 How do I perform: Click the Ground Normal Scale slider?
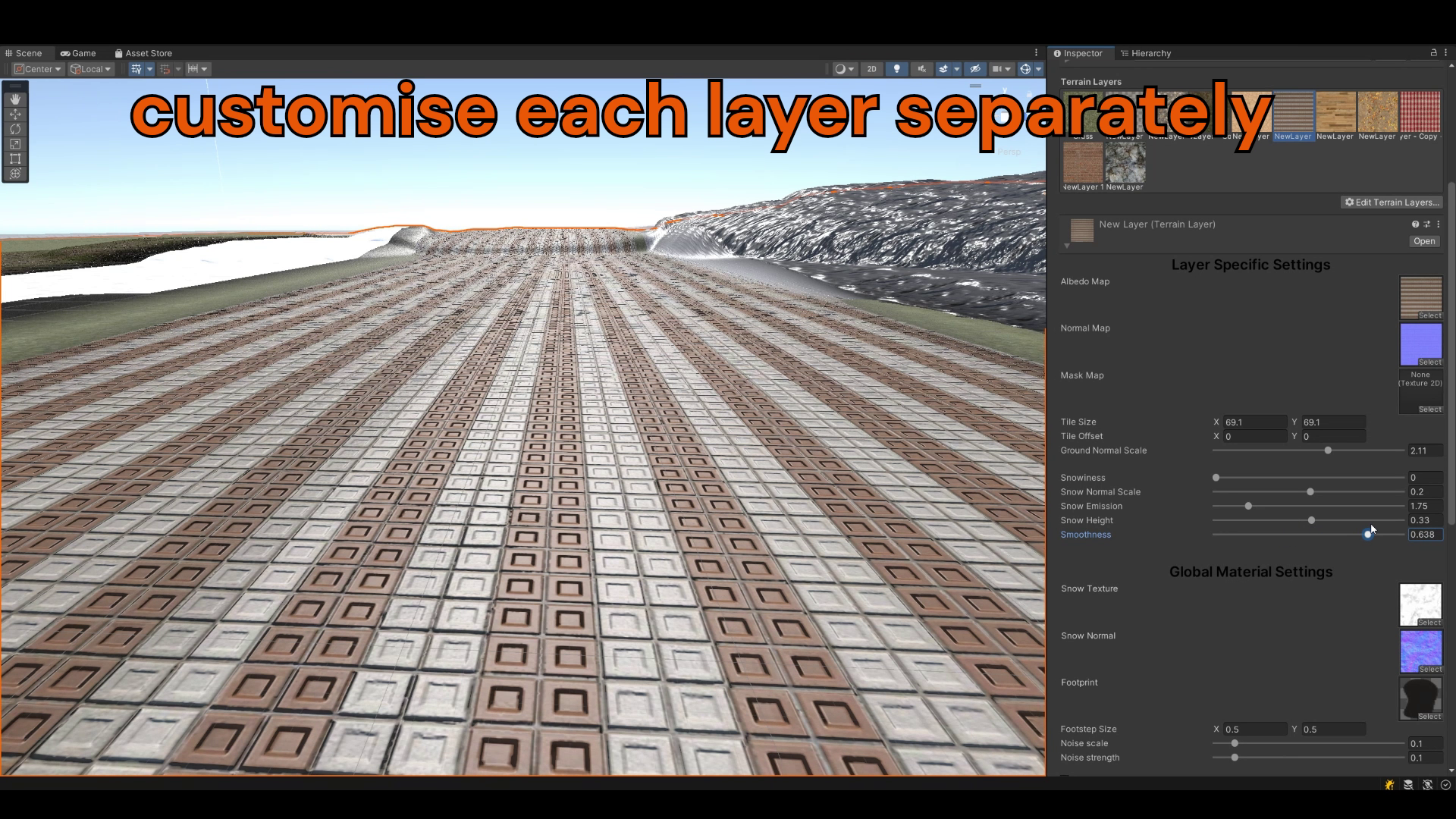pyautogui.click(x=1308, y=450)
